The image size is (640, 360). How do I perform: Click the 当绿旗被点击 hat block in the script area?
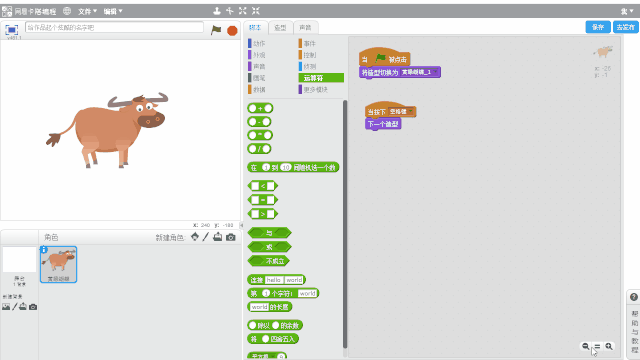[x=384, y=58]
